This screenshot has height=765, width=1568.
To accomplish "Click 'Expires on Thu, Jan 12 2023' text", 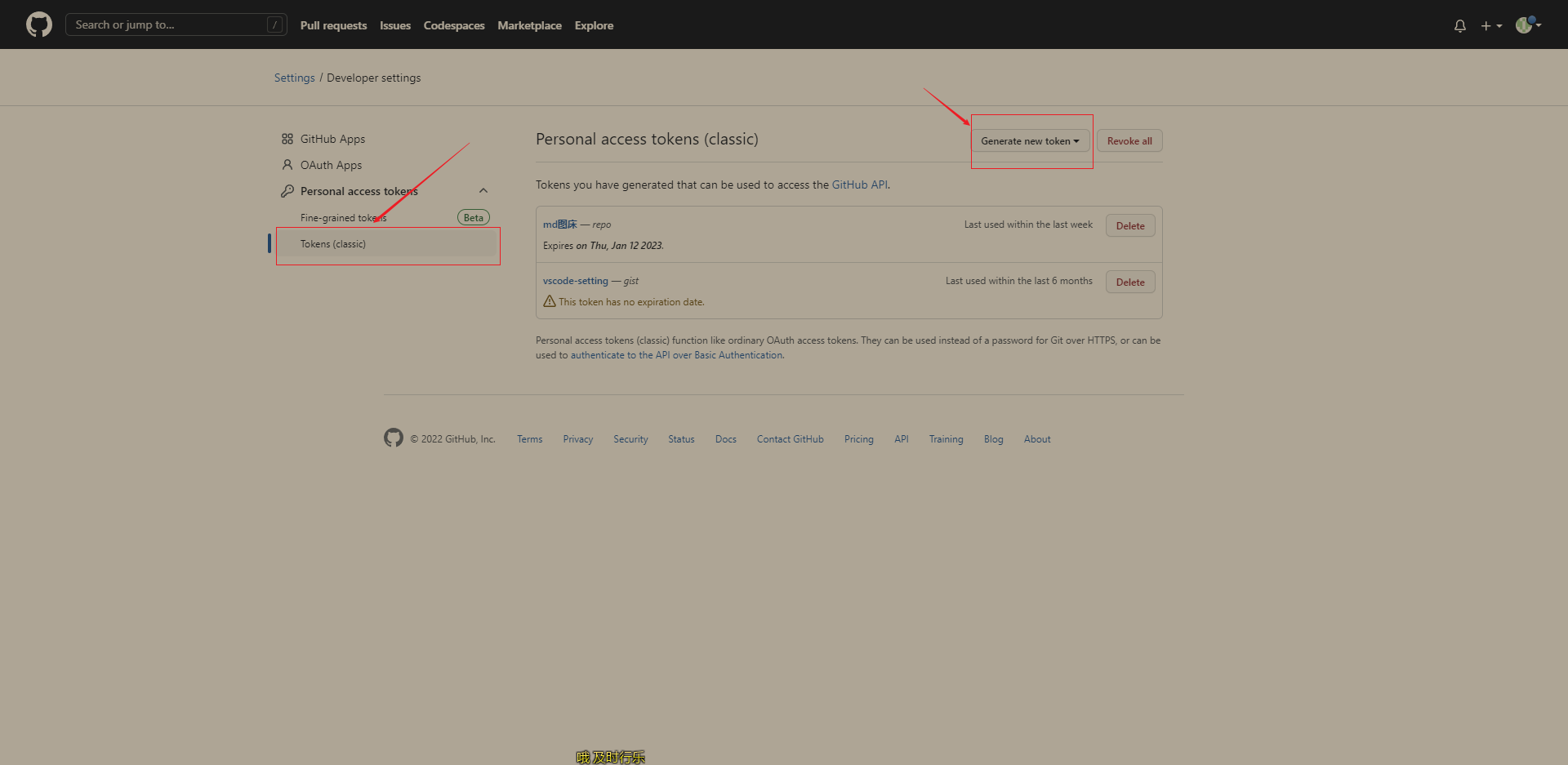I will (x=603, y=246).
